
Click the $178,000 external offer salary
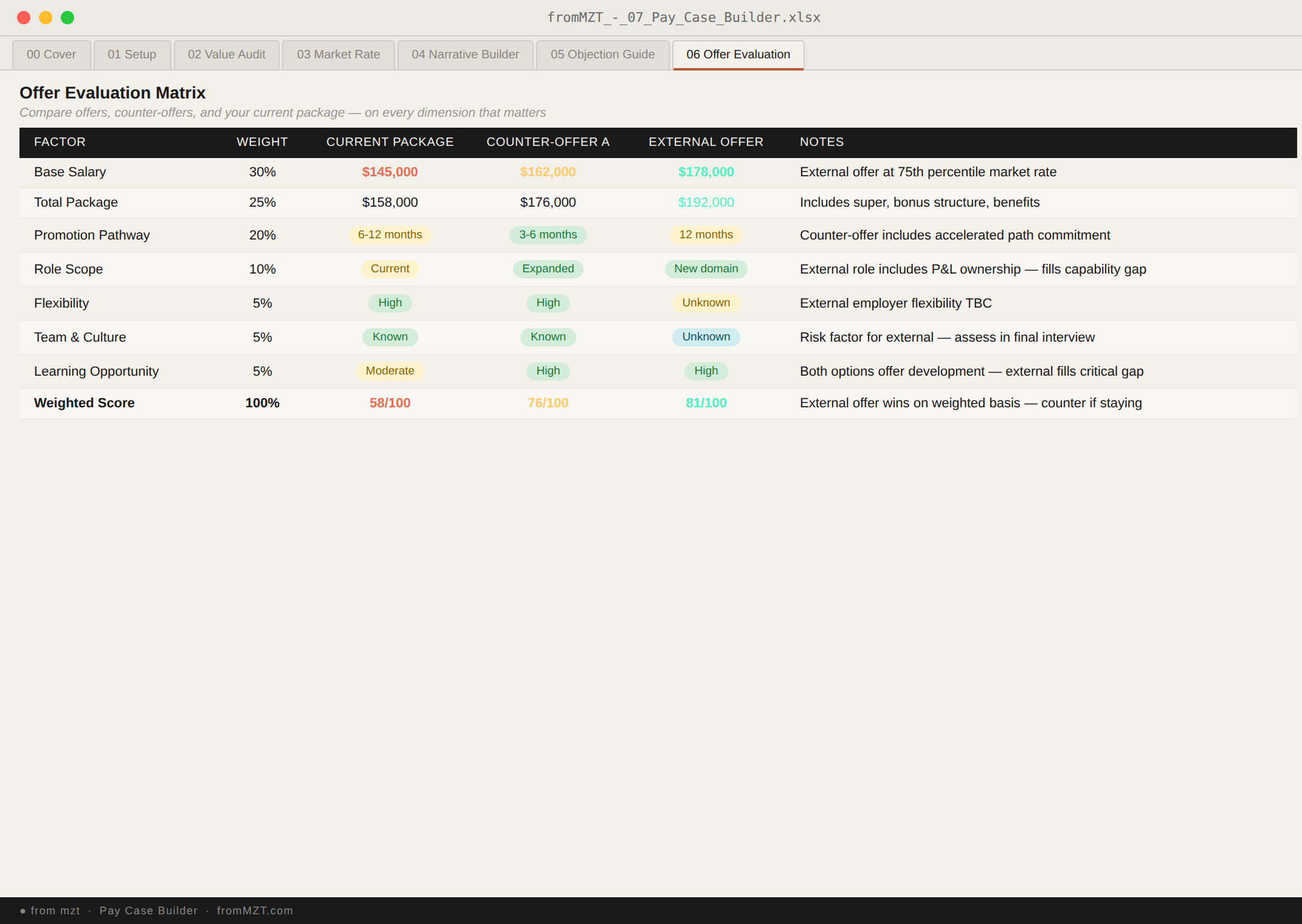(706, 172)
